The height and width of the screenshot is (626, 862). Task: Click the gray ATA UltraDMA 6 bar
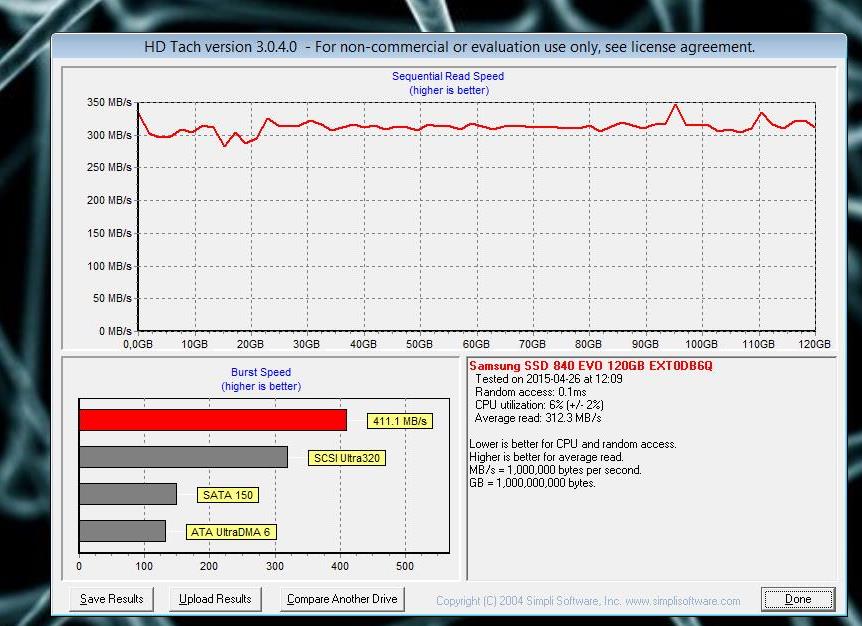pyautogui.click(x=123, y=531)
